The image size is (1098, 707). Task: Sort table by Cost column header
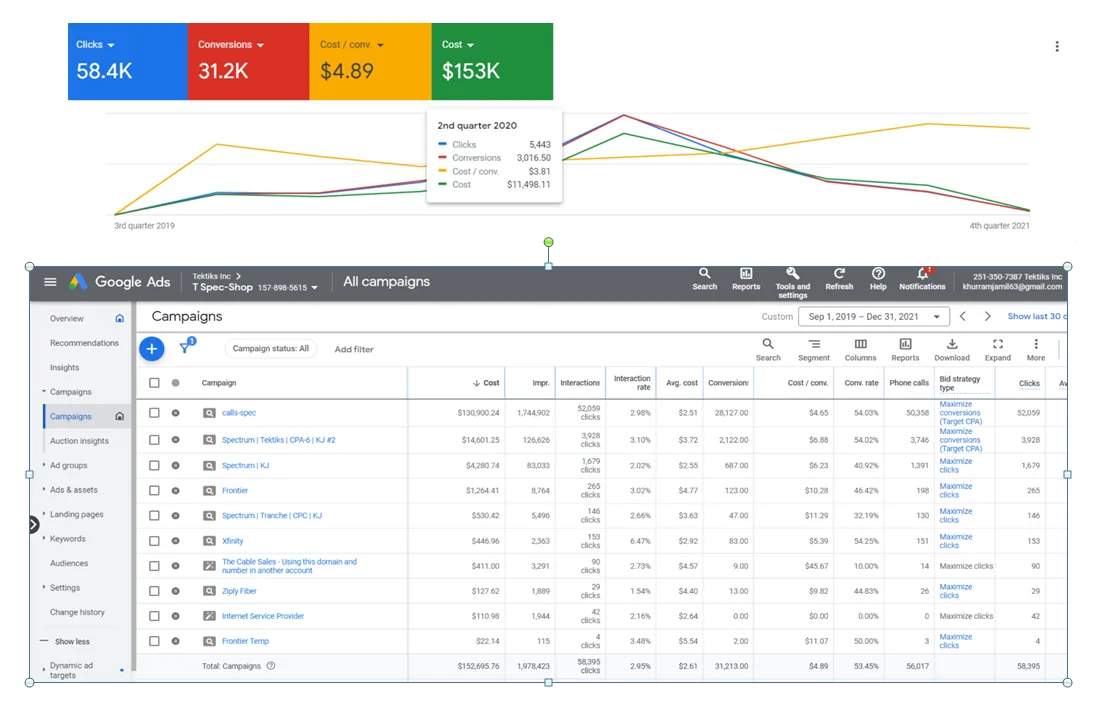[x=490, y=383]
